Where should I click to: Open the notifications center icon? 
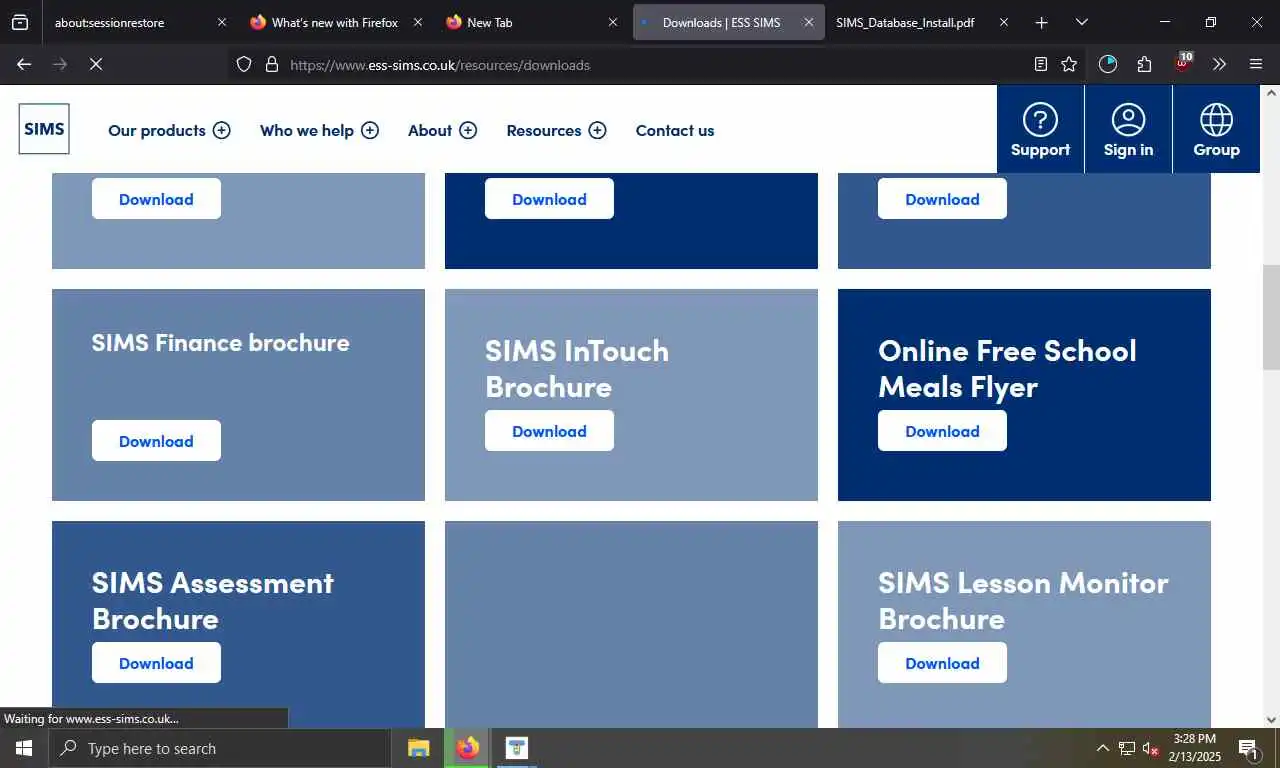click(1249, 748)
